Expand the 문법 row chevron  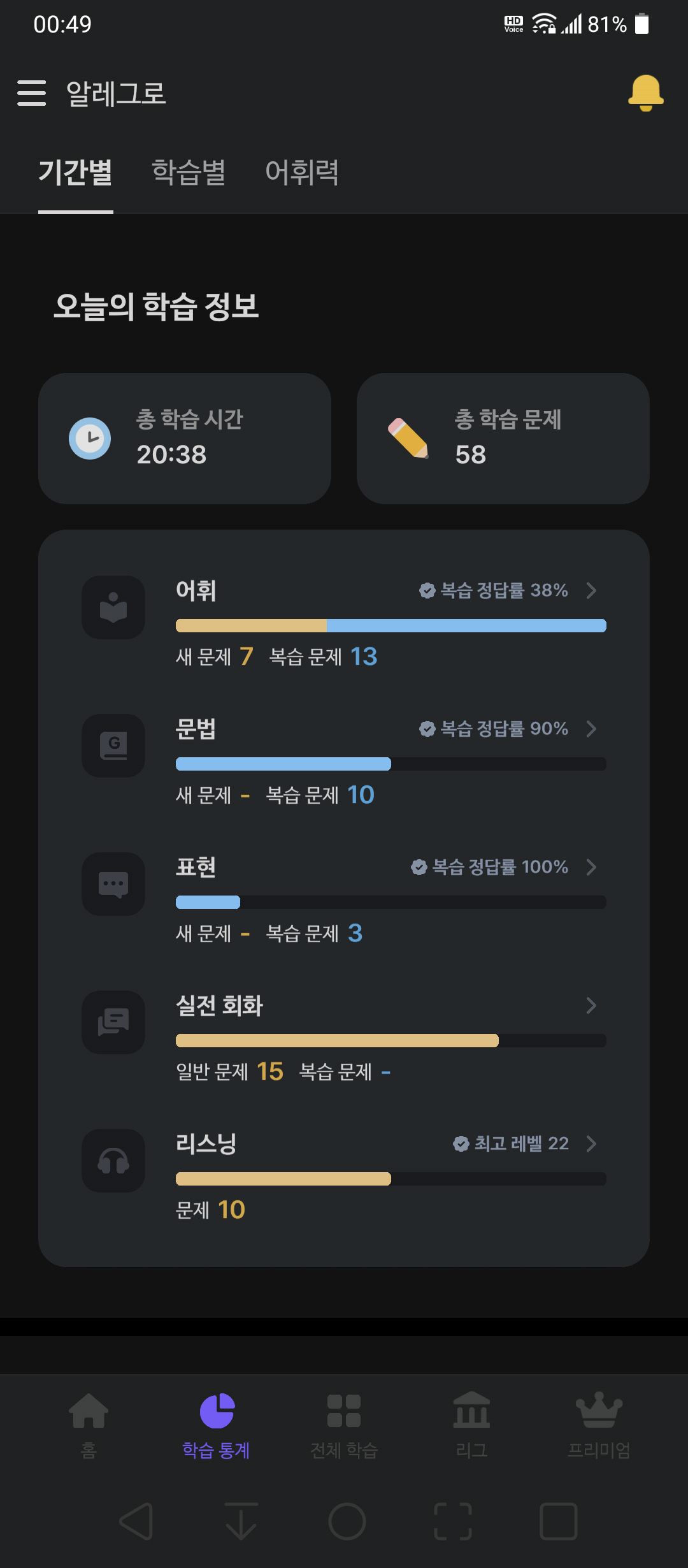[591, 729]
